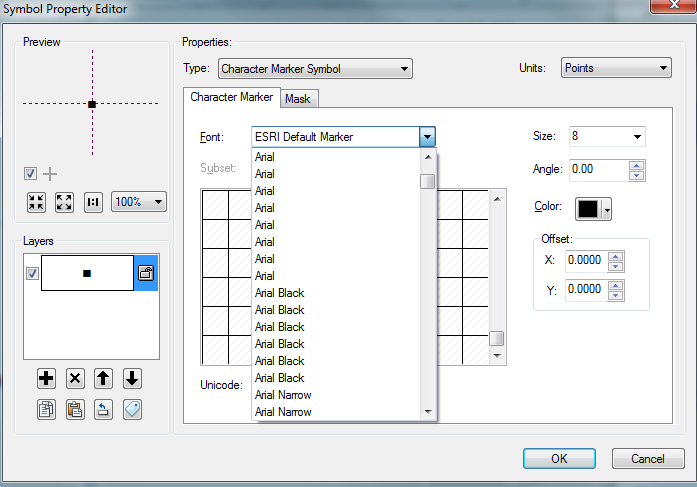Image resolution: width=697 pixels, height=487 pixels.
Task: Choose Arial Black from the font list
Action: [280, 293]
